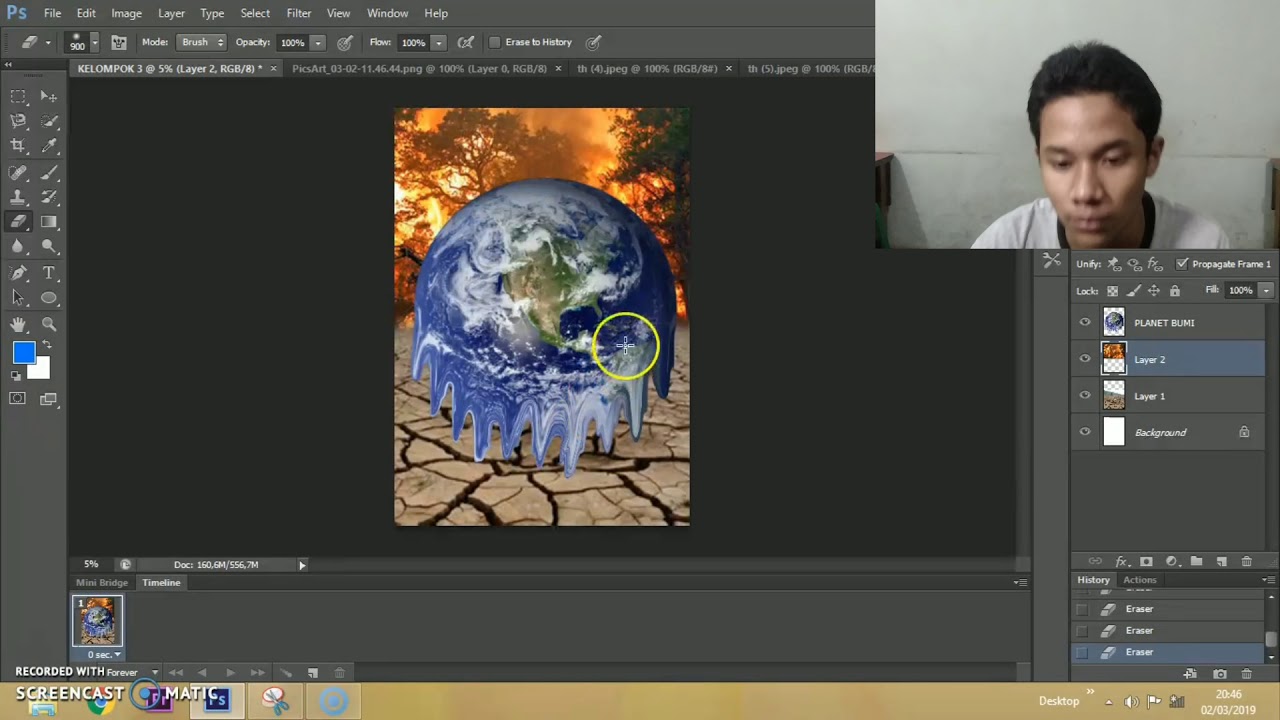The width and height of the screenshot is (1280, 720).
Task: Open the brush panel toggle icon
Action: (x=118, y=42)
